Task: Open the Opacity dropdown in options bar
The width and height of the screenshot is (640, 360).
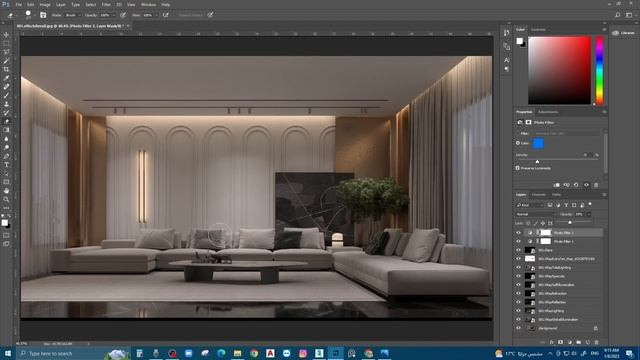Action: 113,15
